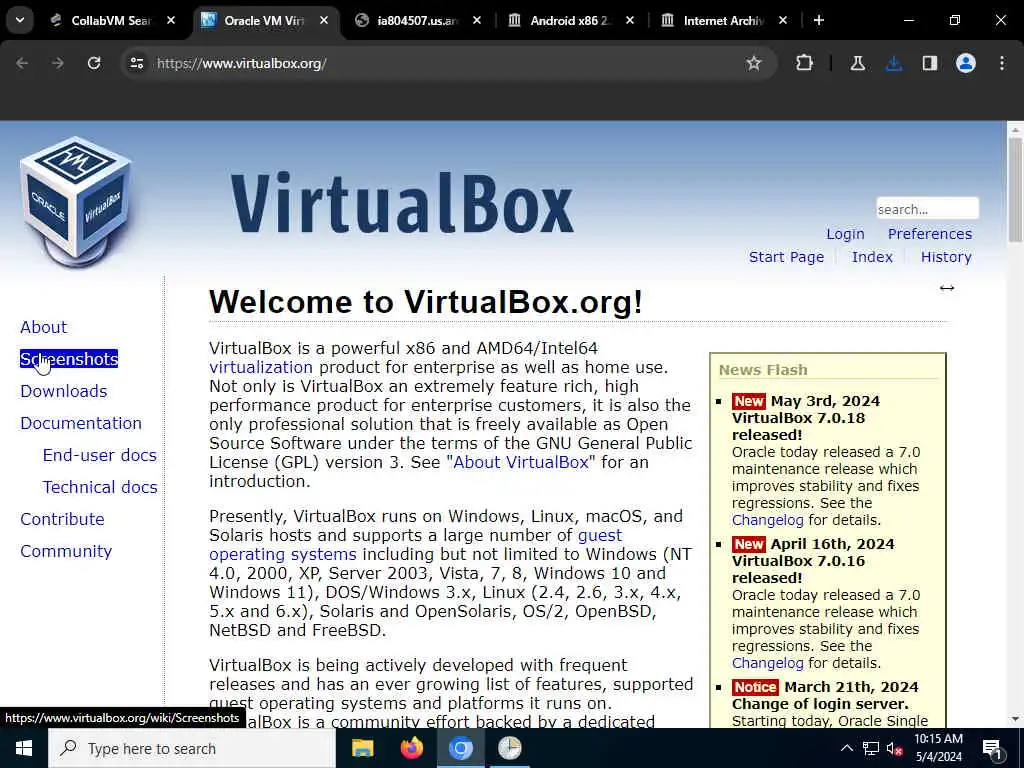Open Chrome Labs flask icon
The width and height of the screenshot is (1024, 768).
coord(857,63)
